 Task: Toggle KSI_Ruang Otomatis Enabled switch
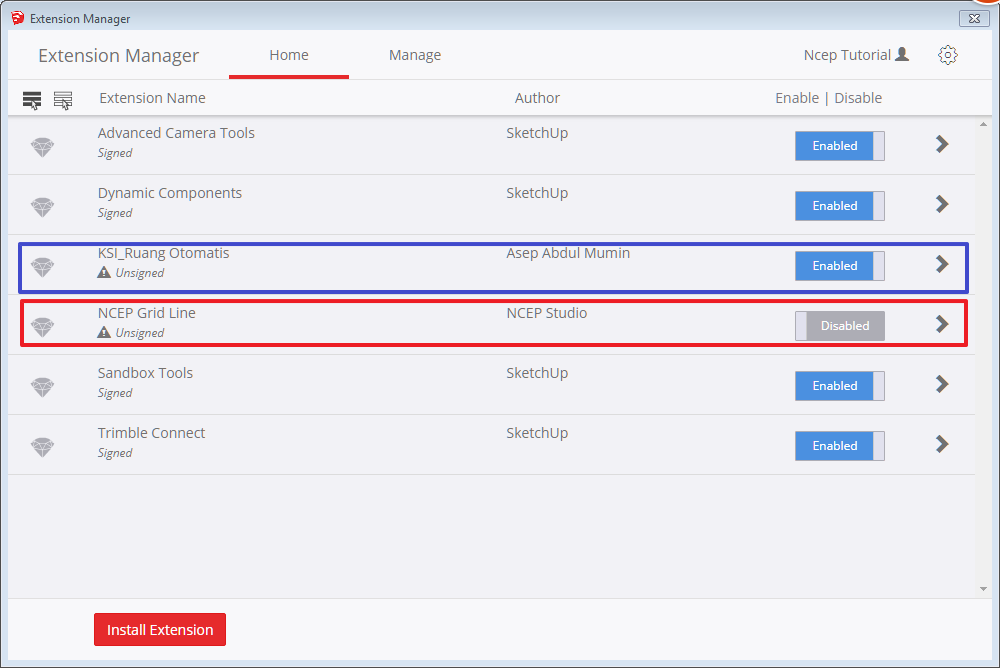click(x=839, y=266)
